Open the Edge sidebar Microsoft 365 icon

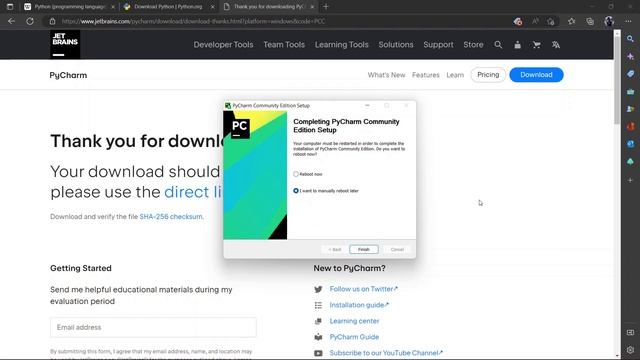coord(630,127)
